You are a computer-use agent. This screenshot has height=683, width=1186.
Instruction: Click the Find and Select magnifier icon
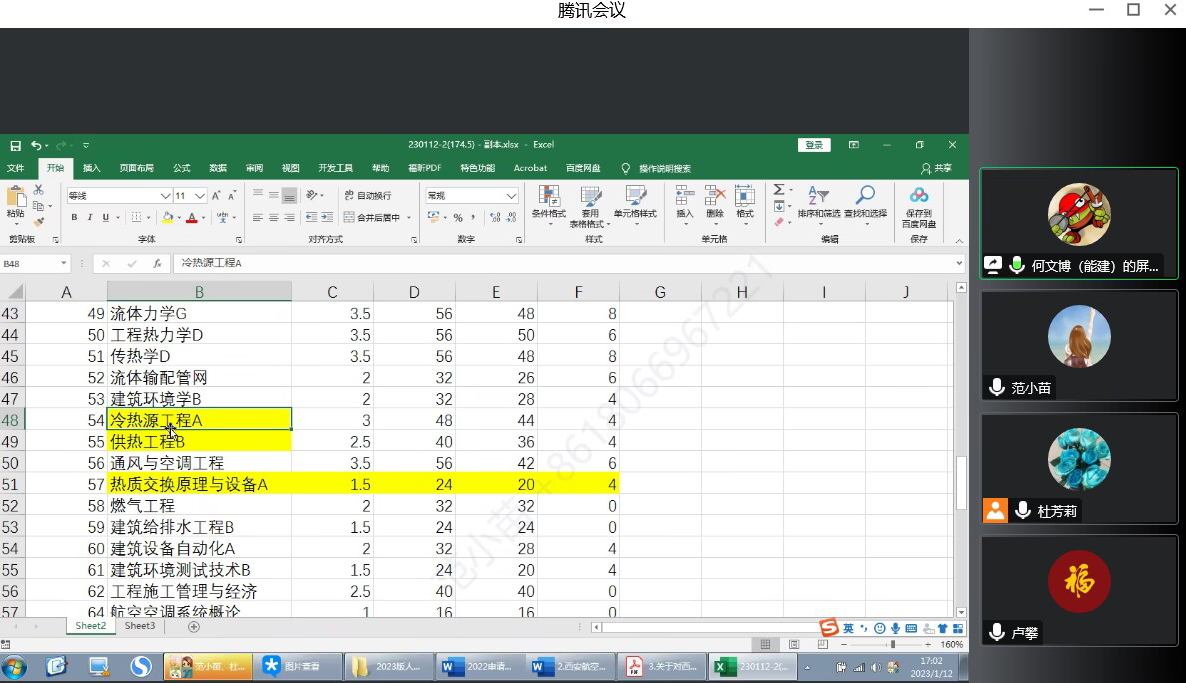865,202
